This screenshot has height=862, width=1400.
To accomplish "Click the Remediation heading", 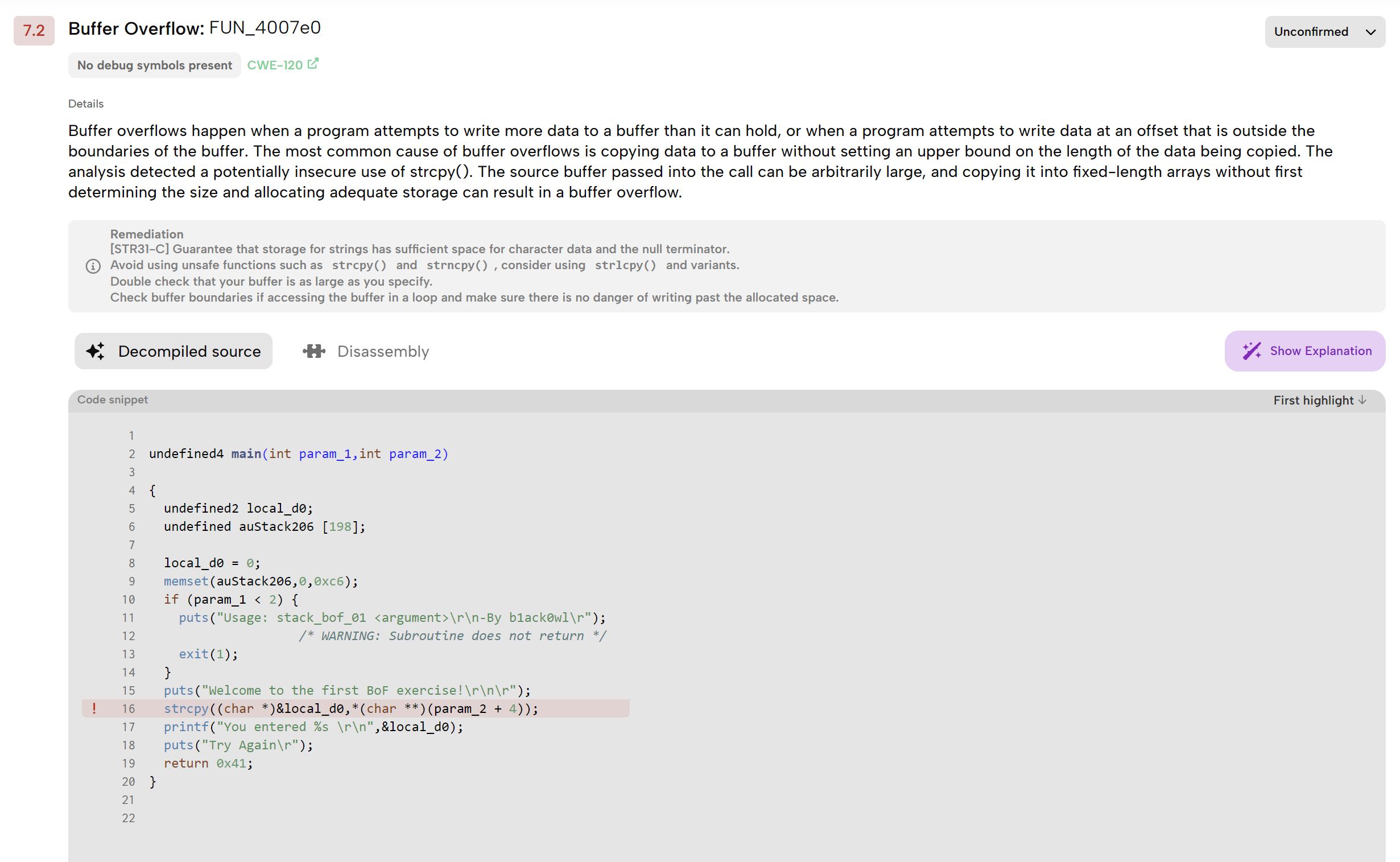I will [x=147, y=234].
